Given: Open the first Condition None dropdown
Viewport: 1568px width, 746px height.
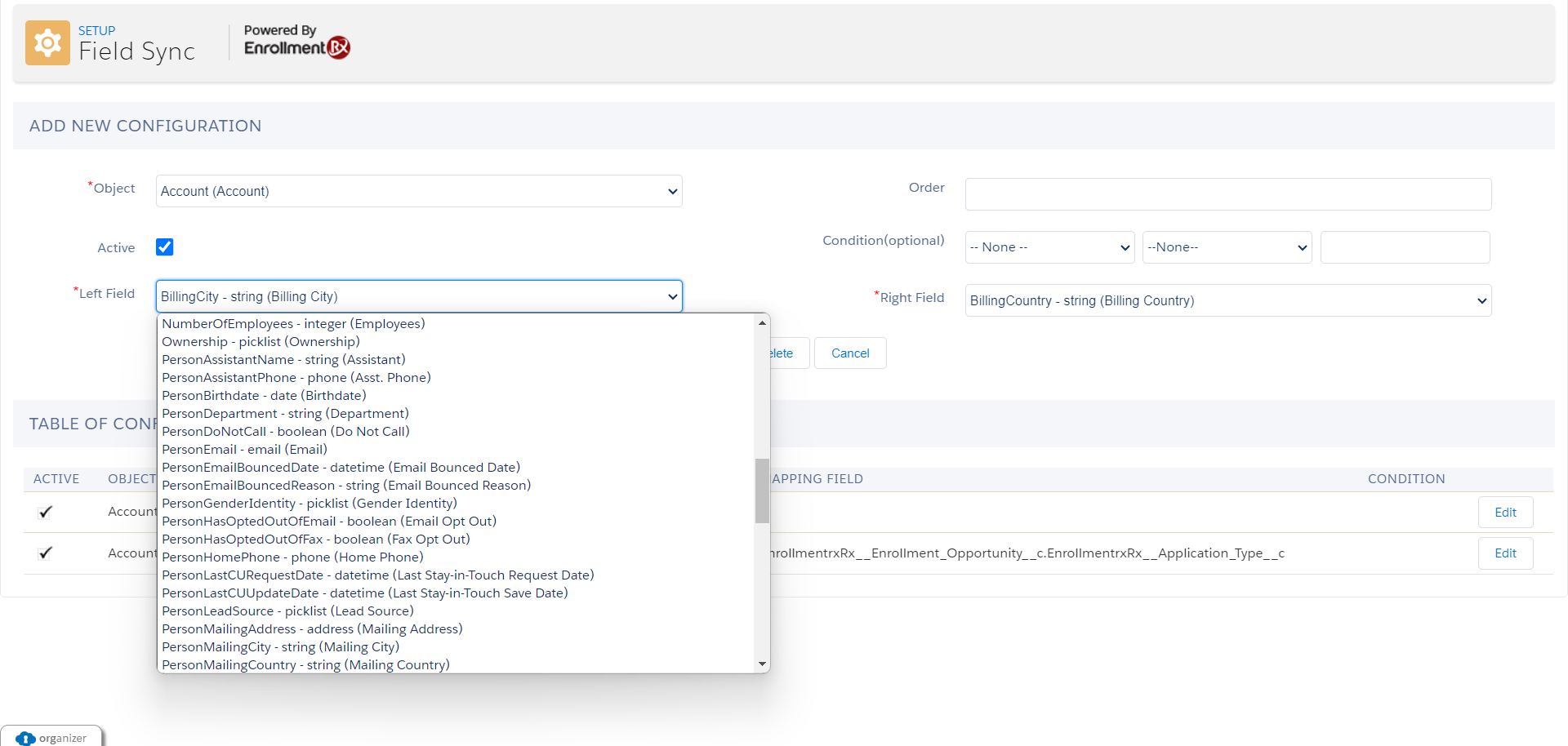Looking at the screenshot, I should coord(1049,247).
